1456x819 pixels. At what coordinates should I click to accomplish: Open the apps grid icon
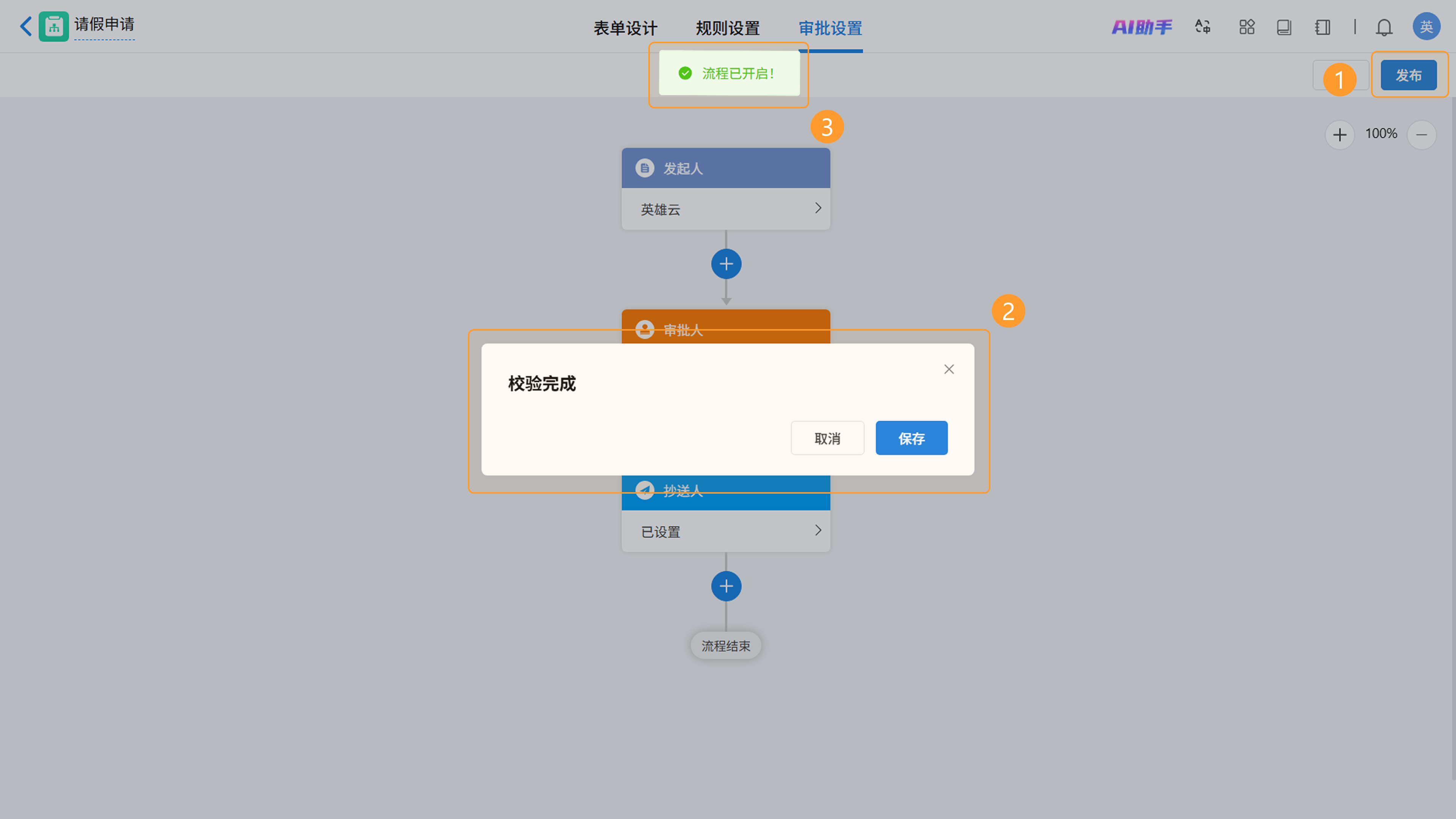(x=1246, y=27)
